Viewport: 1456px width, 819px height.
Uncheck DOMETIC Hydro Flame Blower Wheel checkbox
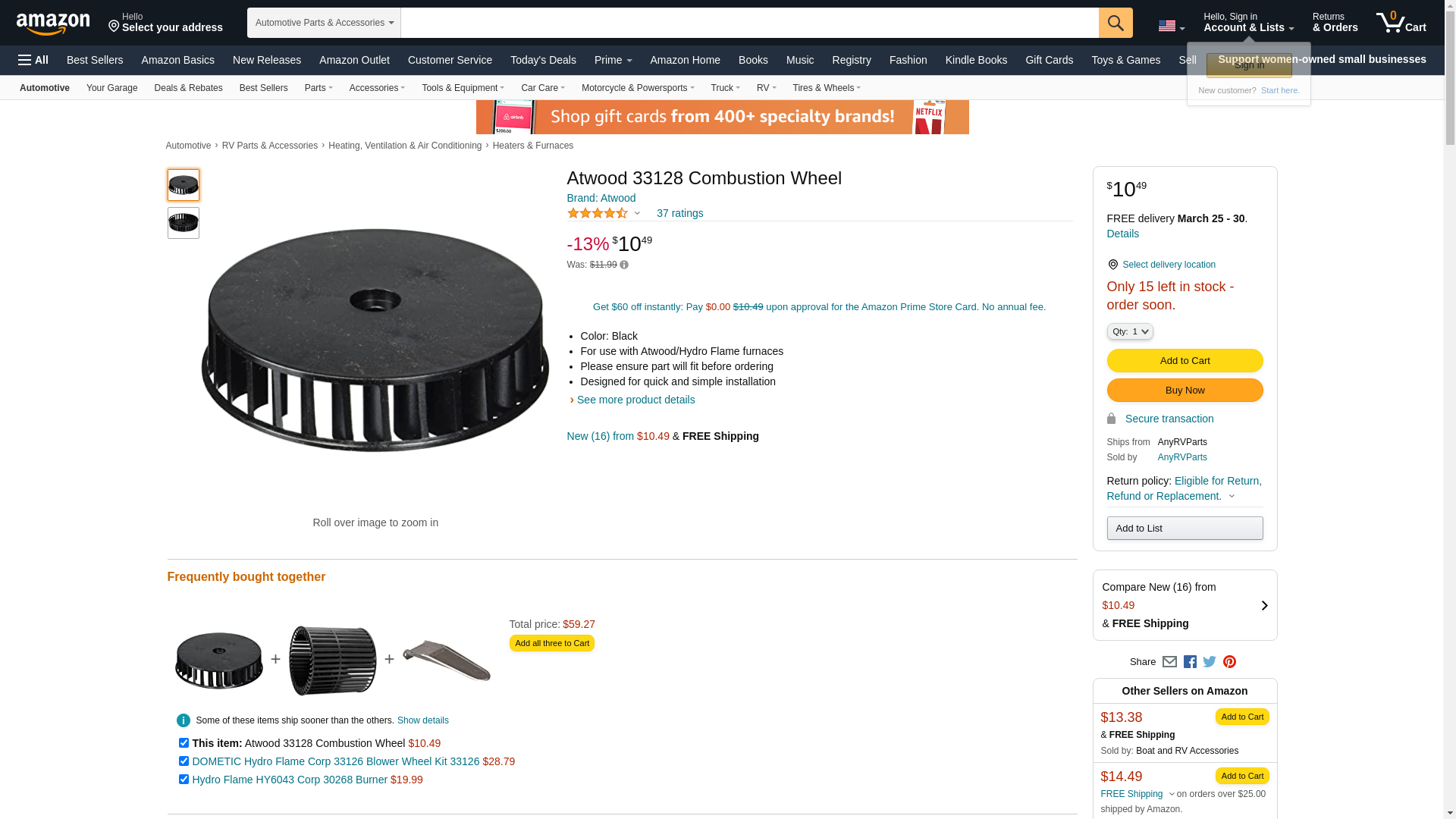(x=184, y=761)
